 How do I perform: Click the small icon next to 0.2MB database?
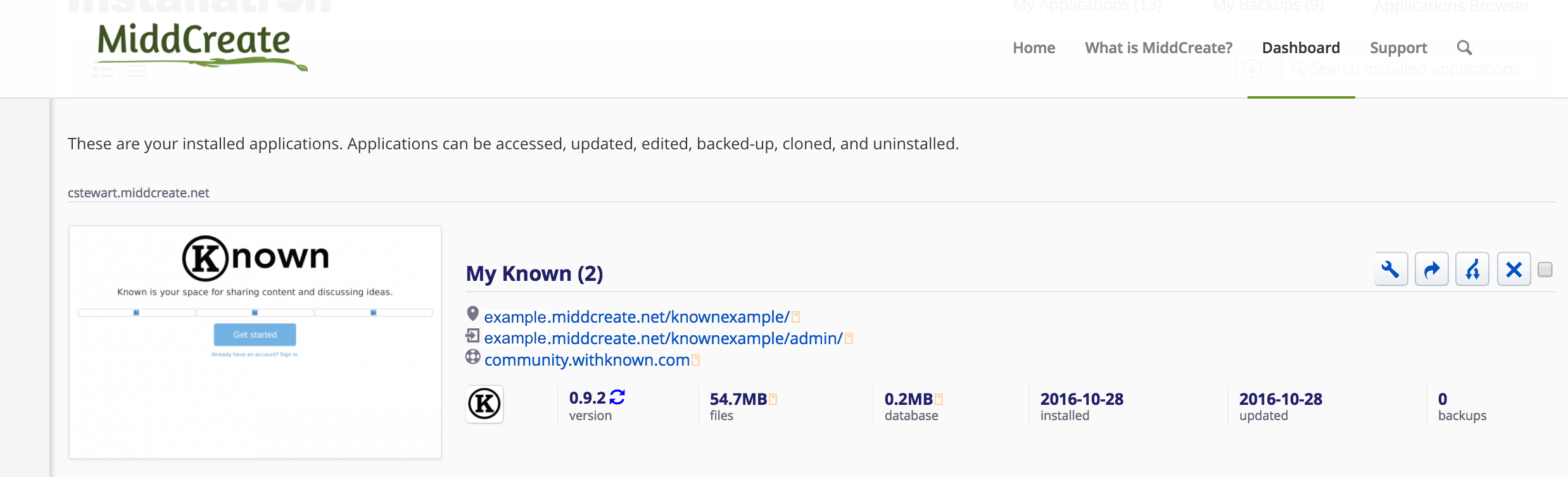939,399
